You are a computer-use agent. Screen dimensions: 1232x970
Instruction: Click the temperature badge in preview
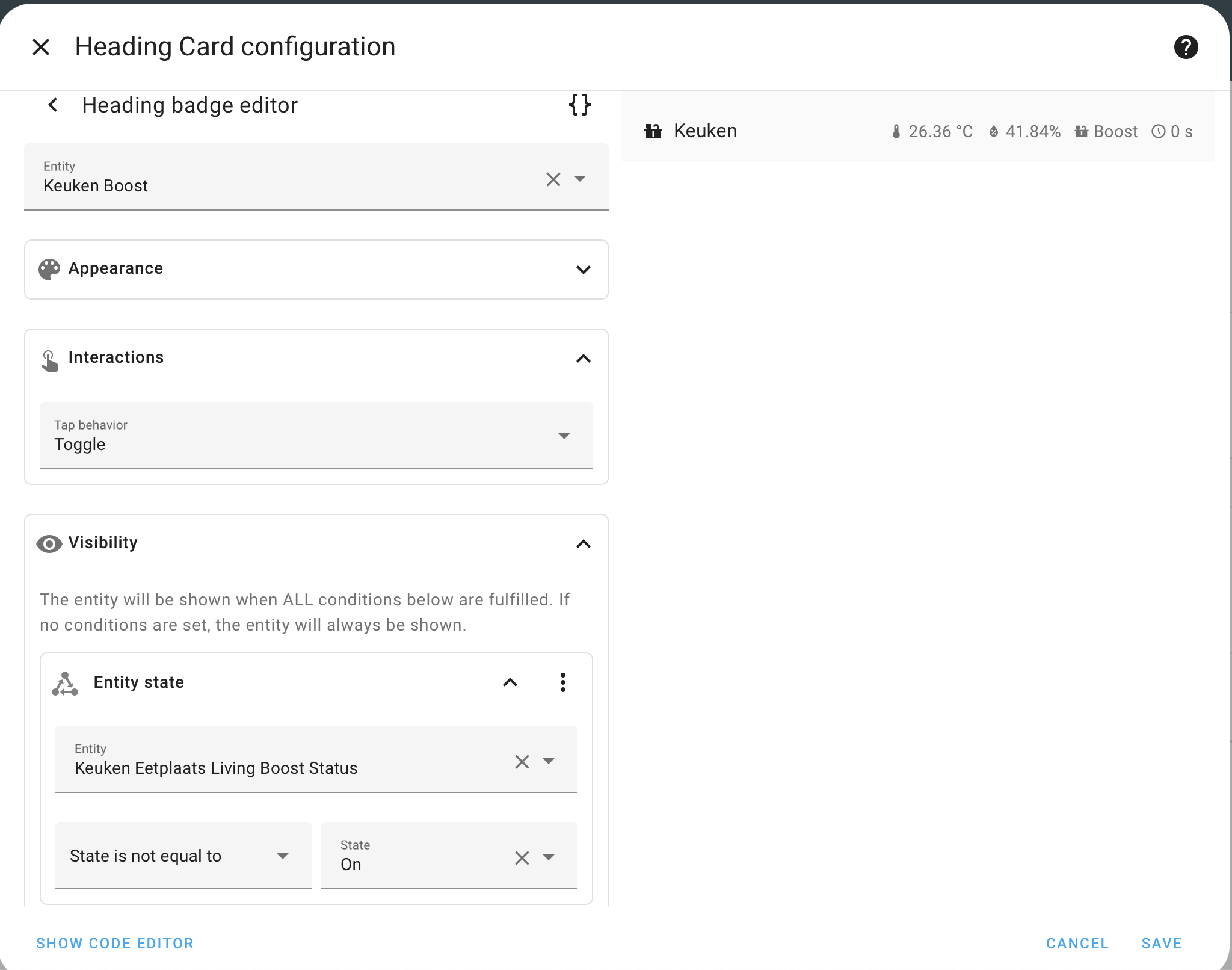pos(932,132)
